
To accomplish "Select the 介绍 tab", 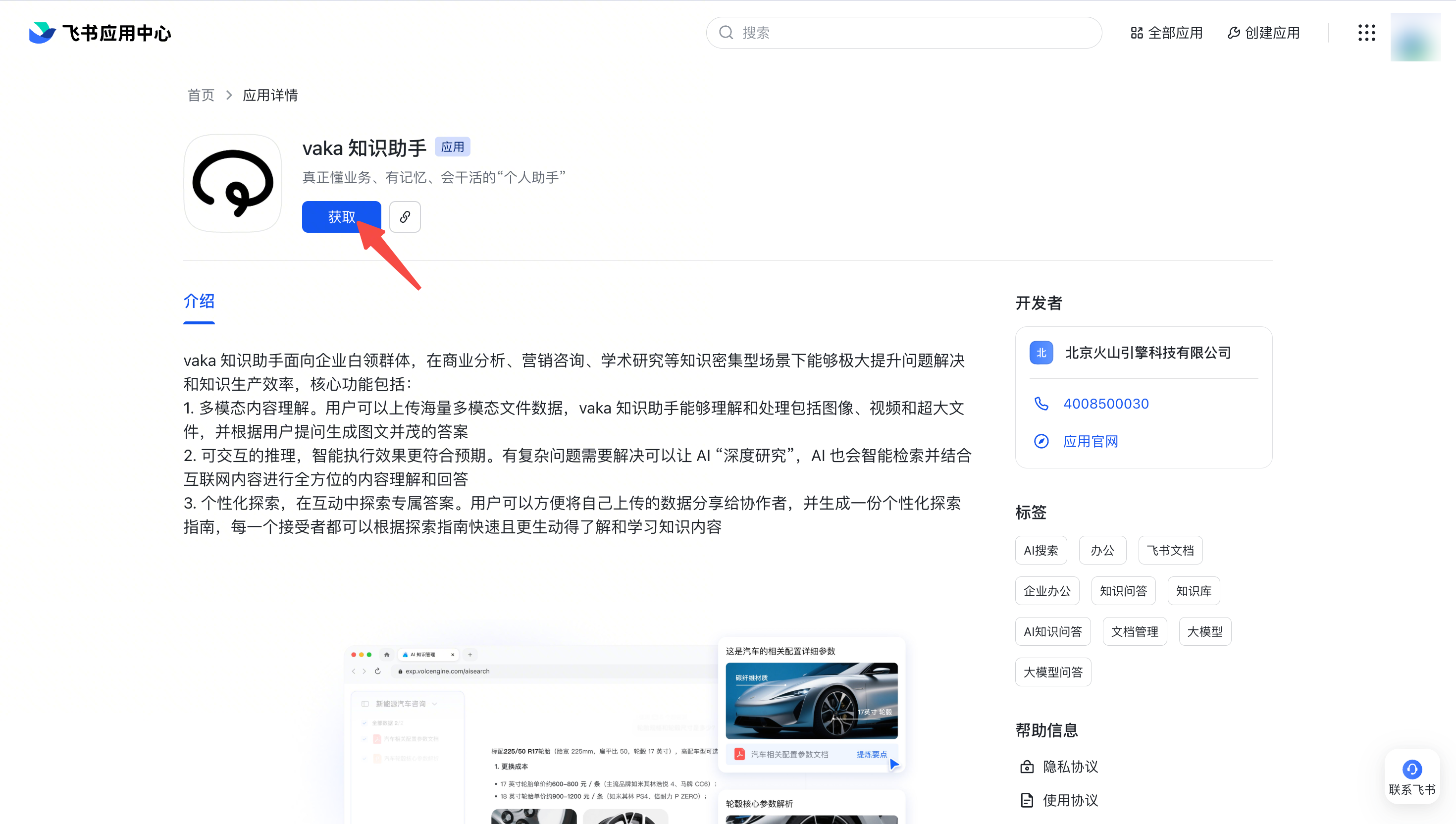I will point(199,302).
